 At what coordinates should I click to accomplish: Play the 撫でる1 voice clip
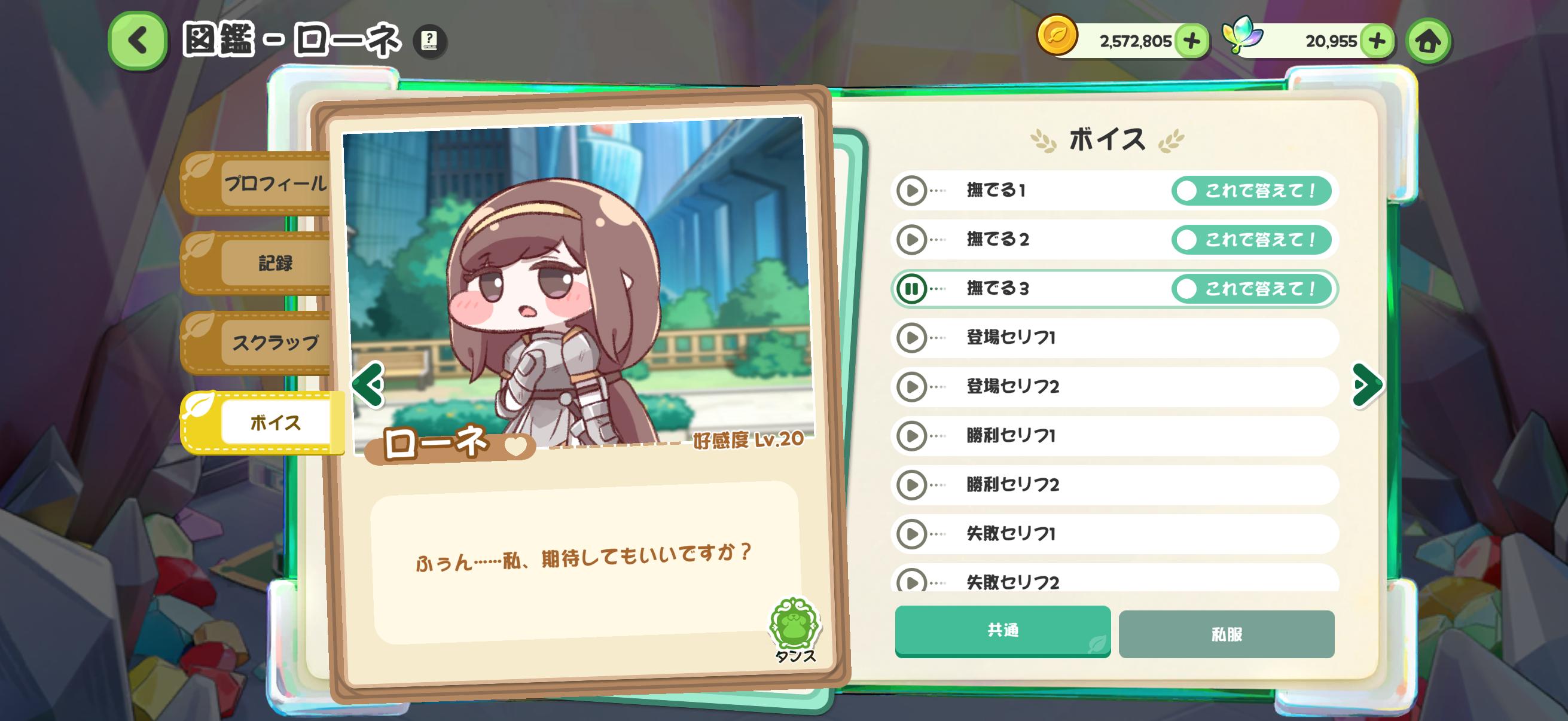pyautogui.click(x=911, y=191)
